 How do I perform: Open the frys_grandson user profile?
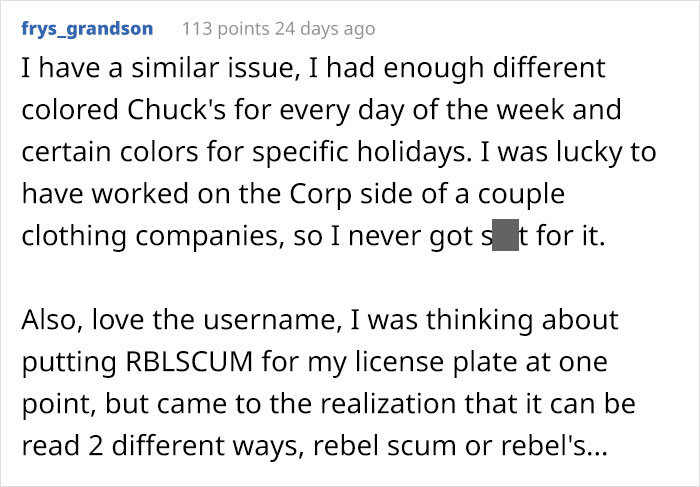tap(87, 29)
